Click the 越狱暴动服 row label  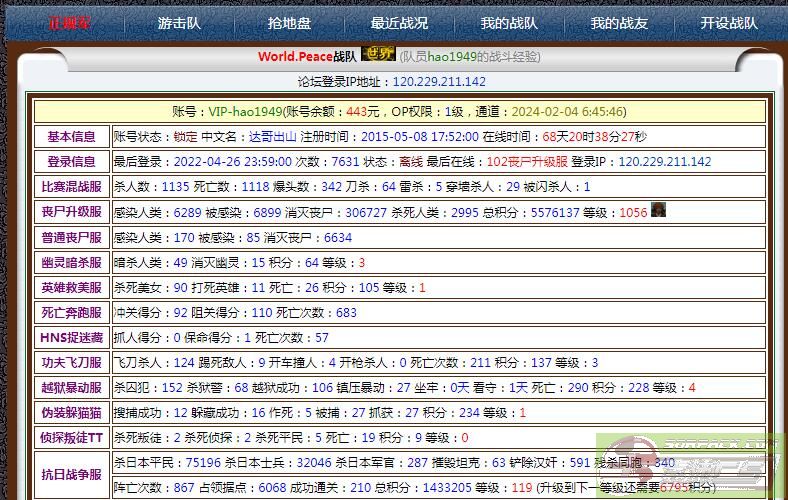[x=71, y=388]
